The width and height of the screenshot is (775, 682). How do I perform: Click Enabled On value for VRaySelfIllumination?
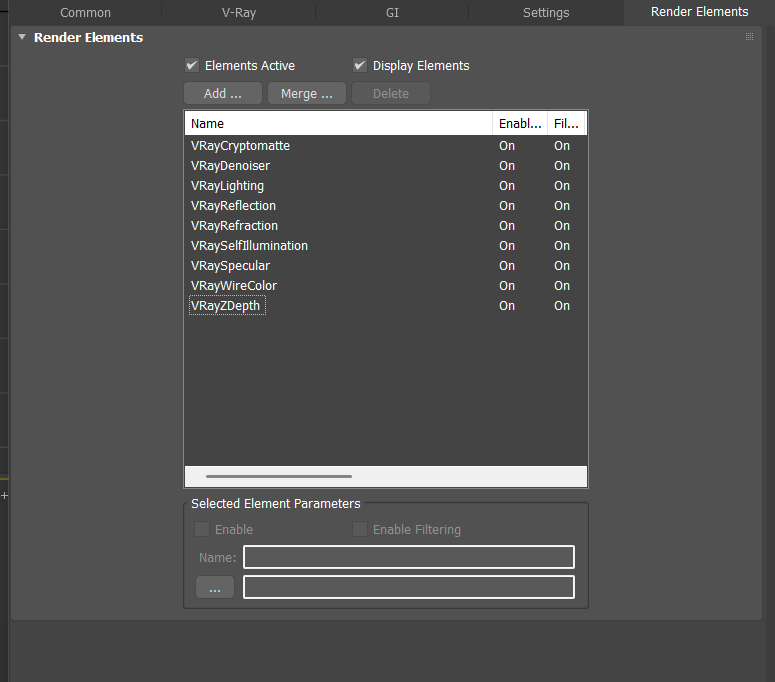point(507,246)
